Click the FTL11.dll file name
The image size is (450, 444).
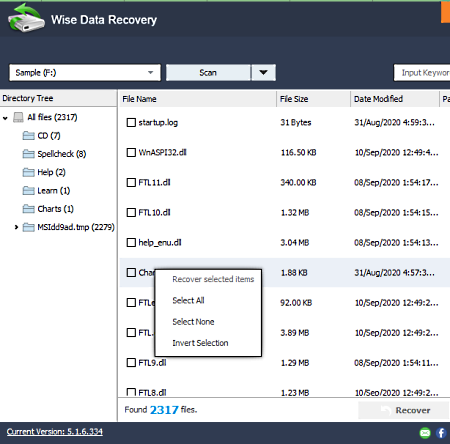[154, 182]
